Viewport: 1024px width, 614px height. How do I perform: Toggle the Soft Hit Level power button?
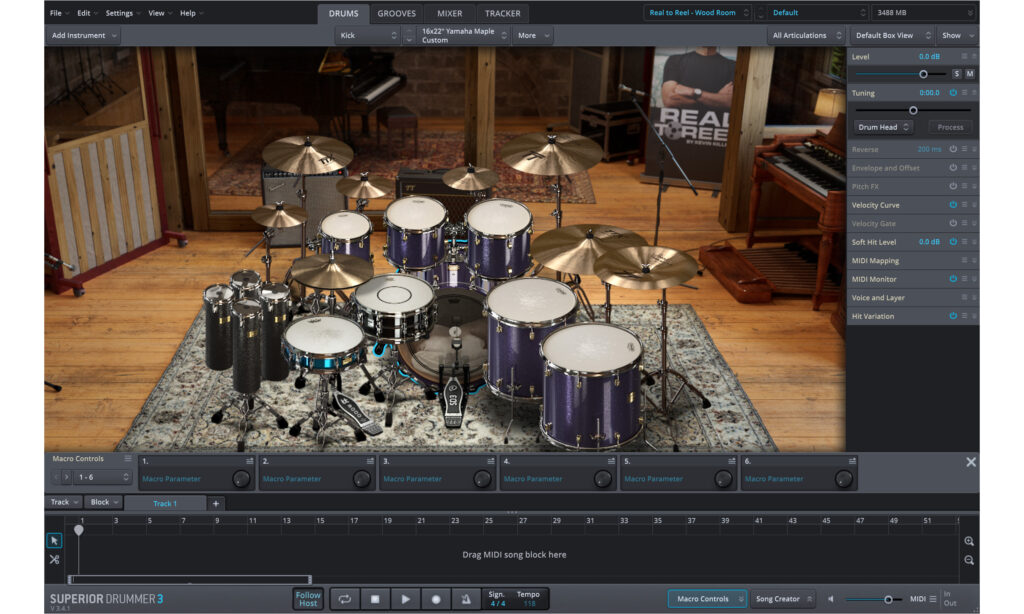click(953, 242)
